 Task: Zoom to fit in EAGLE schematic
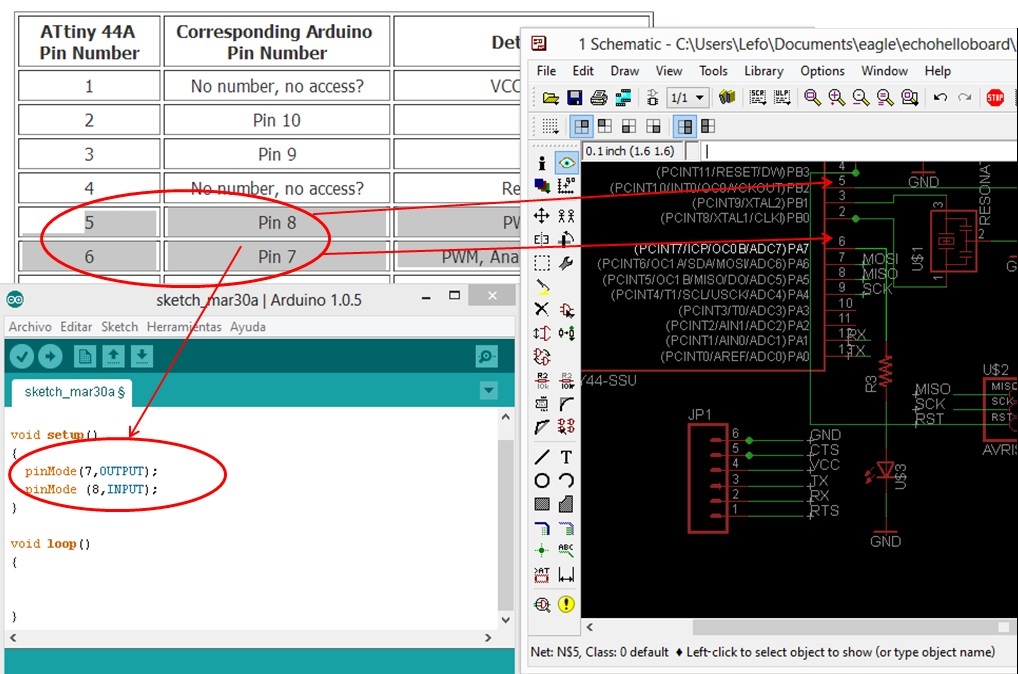point(812,98)
